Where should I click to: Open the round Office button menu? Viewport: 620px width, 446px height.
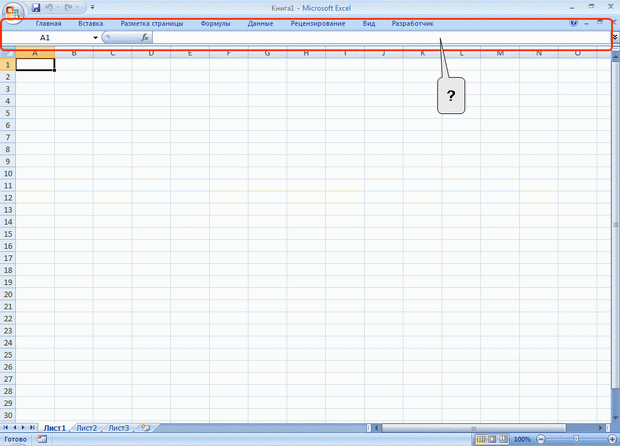pyautogui.click(x=13, y=11)
